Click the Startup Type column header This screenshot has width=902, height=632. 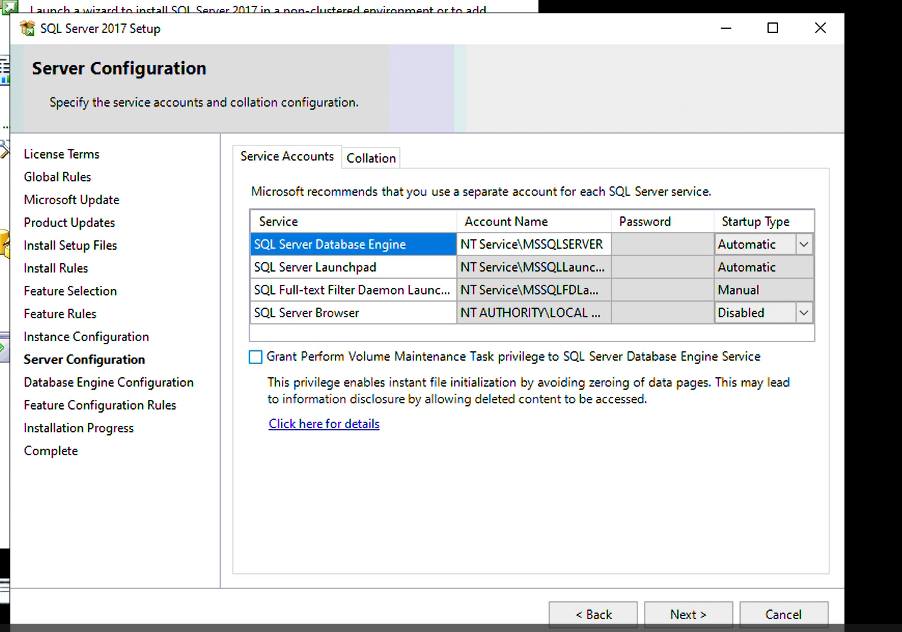click(x=764, y=221)
